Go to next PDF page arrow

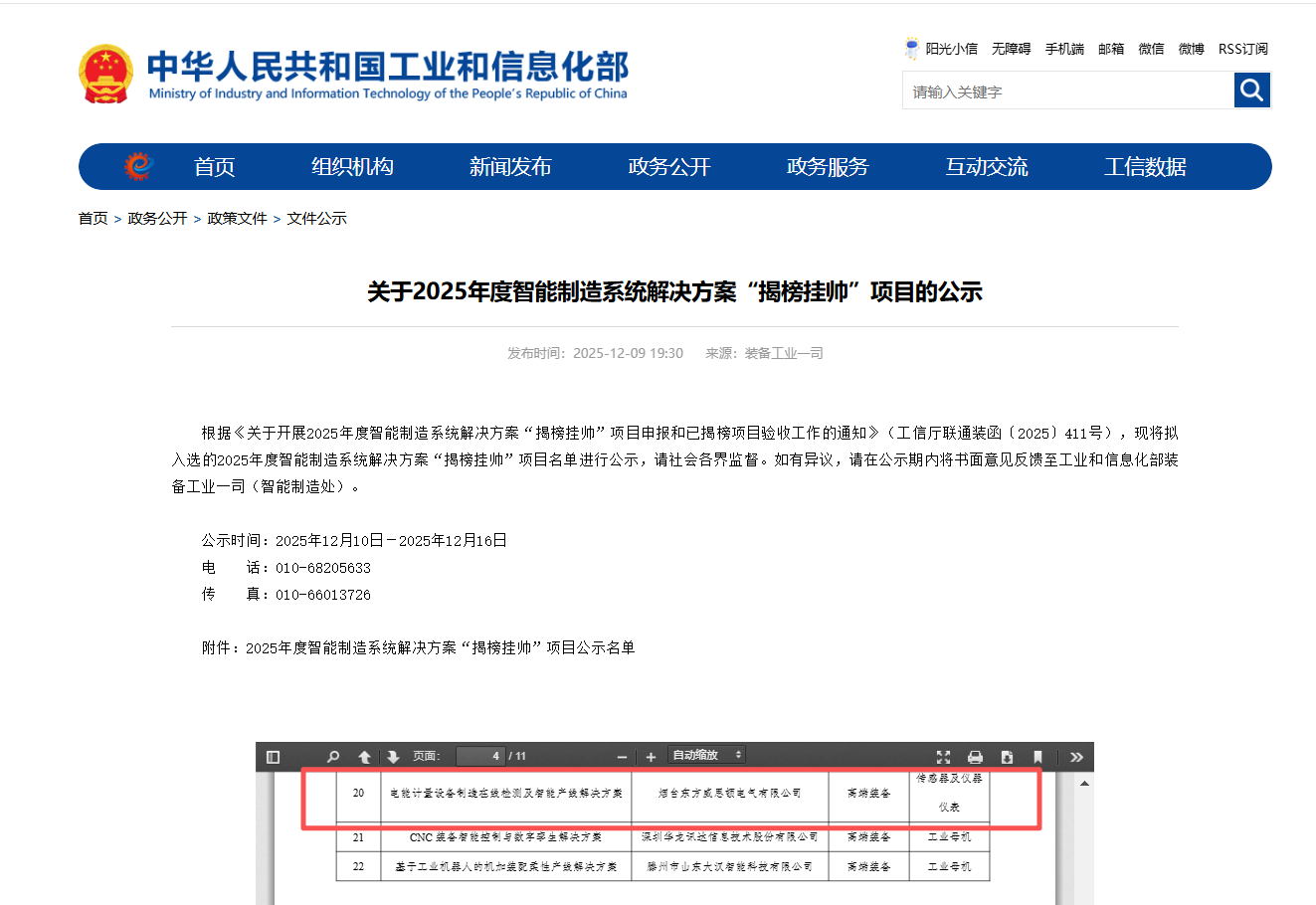[393, 757]
